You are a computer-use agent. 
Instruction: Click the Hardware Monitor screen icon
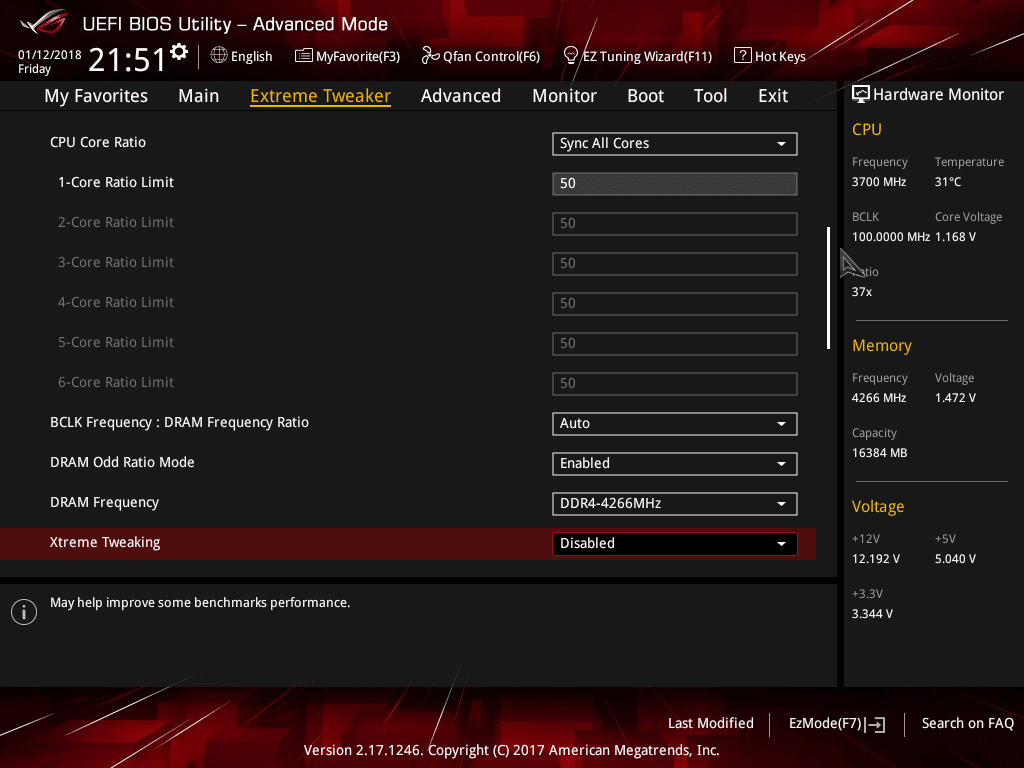(861, 95)
